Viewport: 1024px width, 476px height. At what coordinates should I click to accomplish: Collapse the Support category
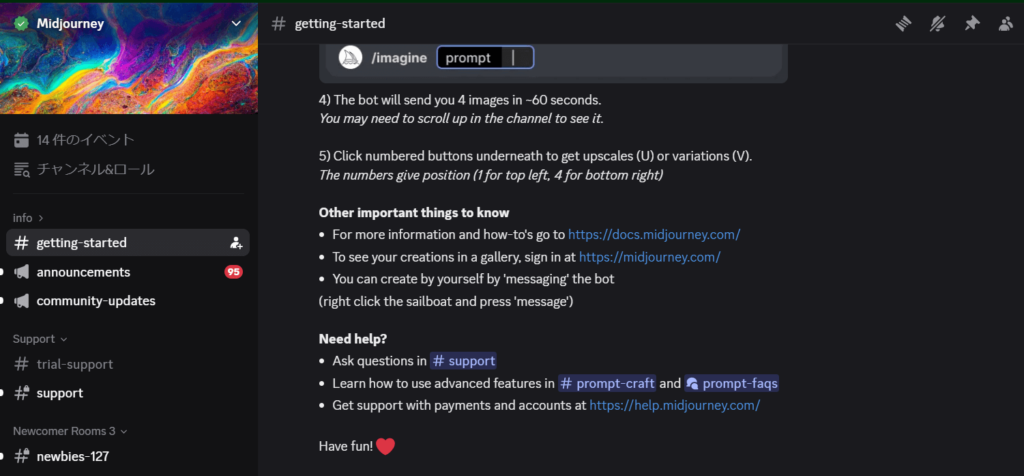click(40, 339)
